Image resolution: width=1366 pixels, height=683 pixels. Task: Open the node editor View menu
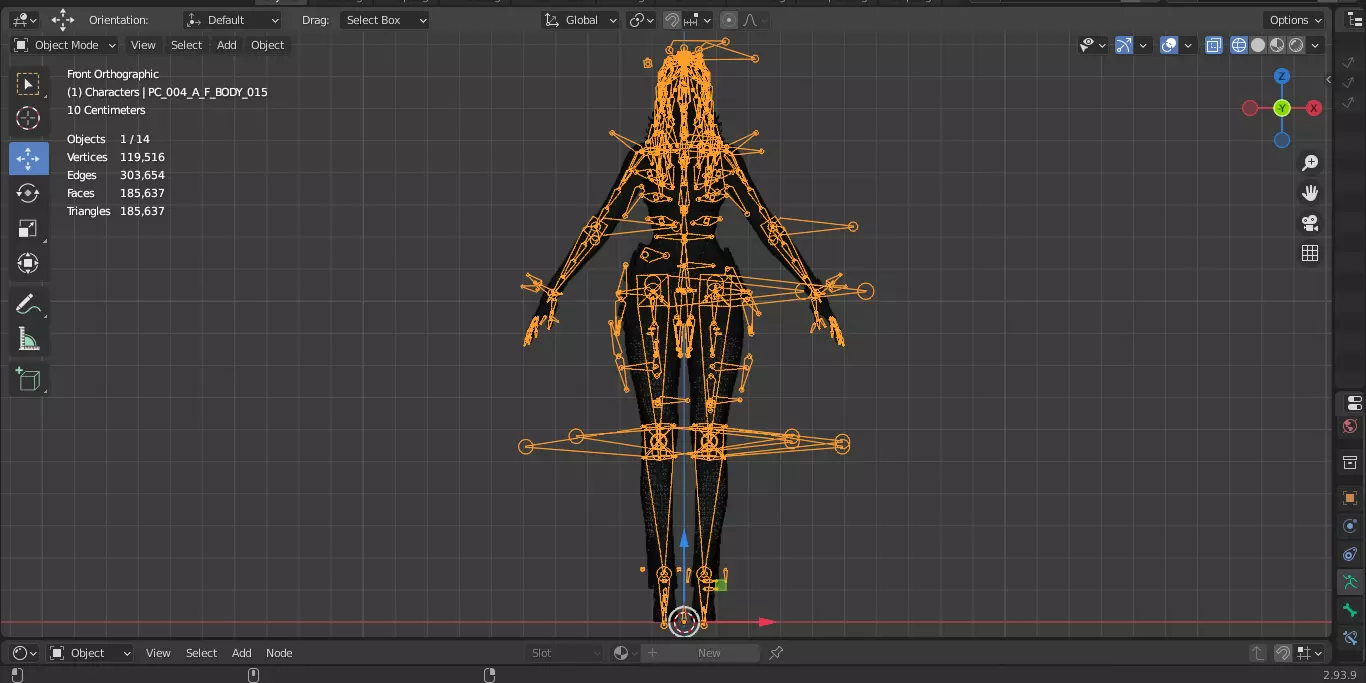click(x=158, y=653)
